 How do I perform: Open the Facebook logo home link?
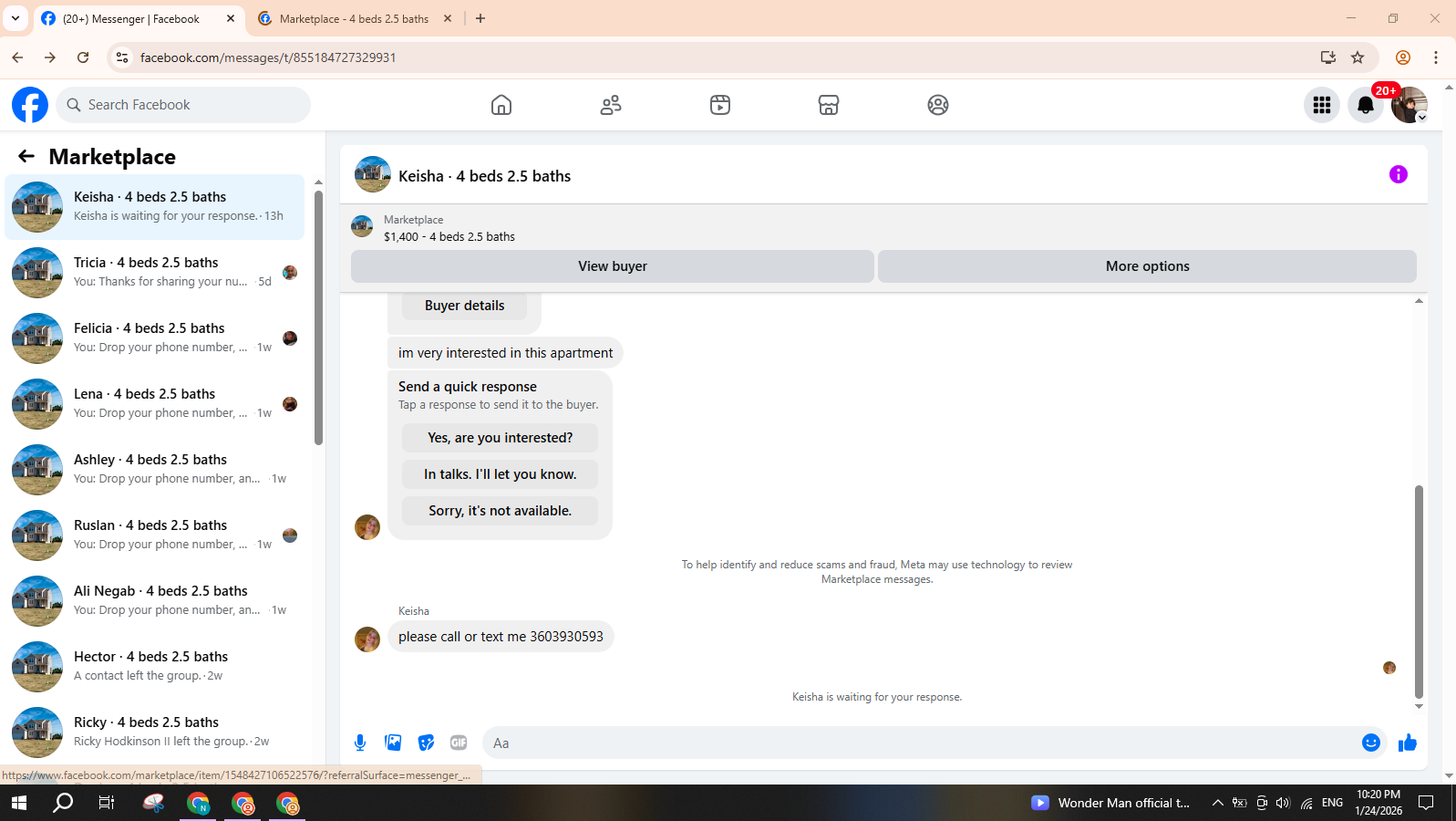pyautogui.click(x=30, y=105)
